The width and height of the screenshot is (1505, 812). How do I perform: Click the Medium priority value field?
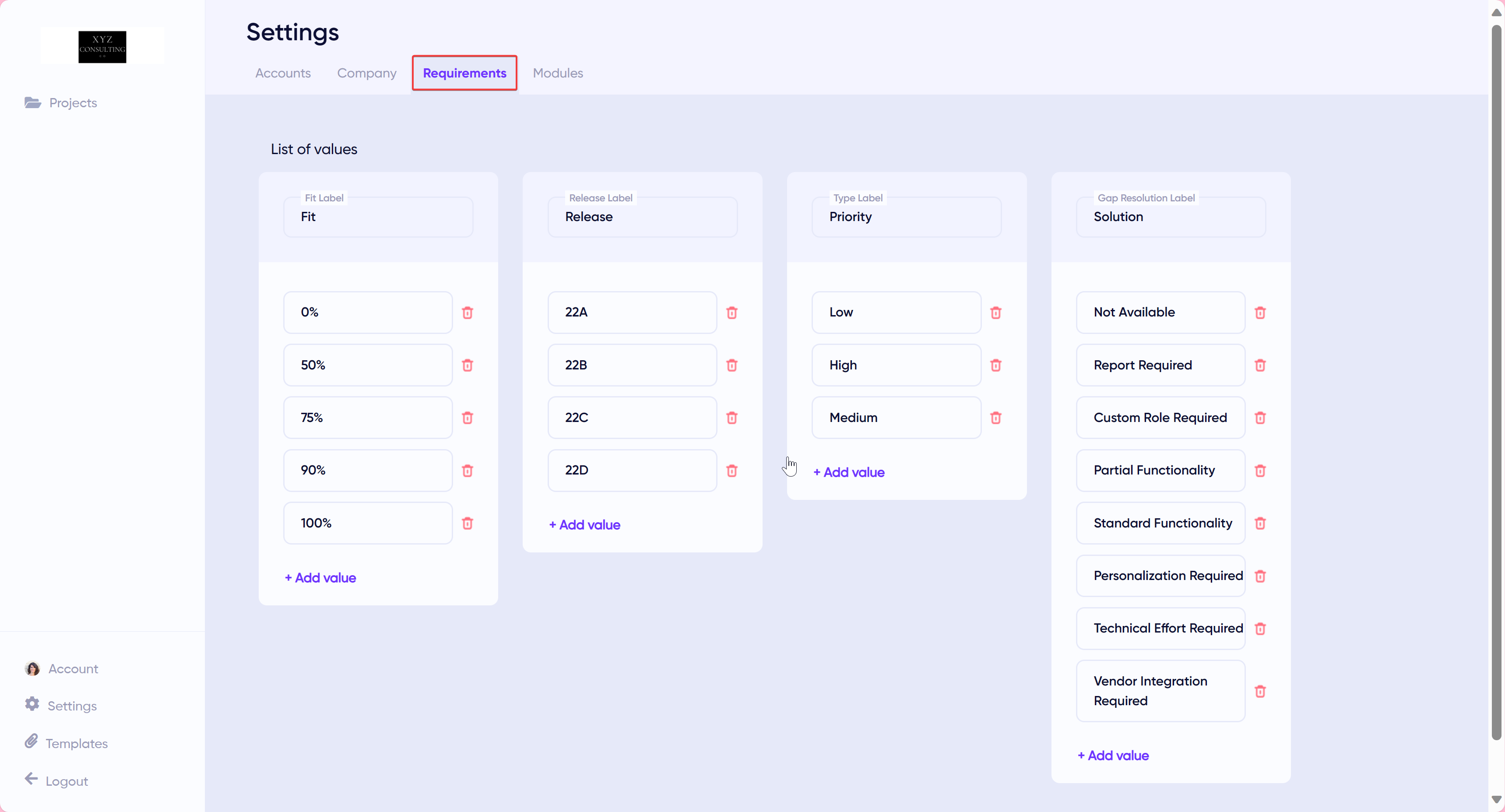tap(896, 418)
